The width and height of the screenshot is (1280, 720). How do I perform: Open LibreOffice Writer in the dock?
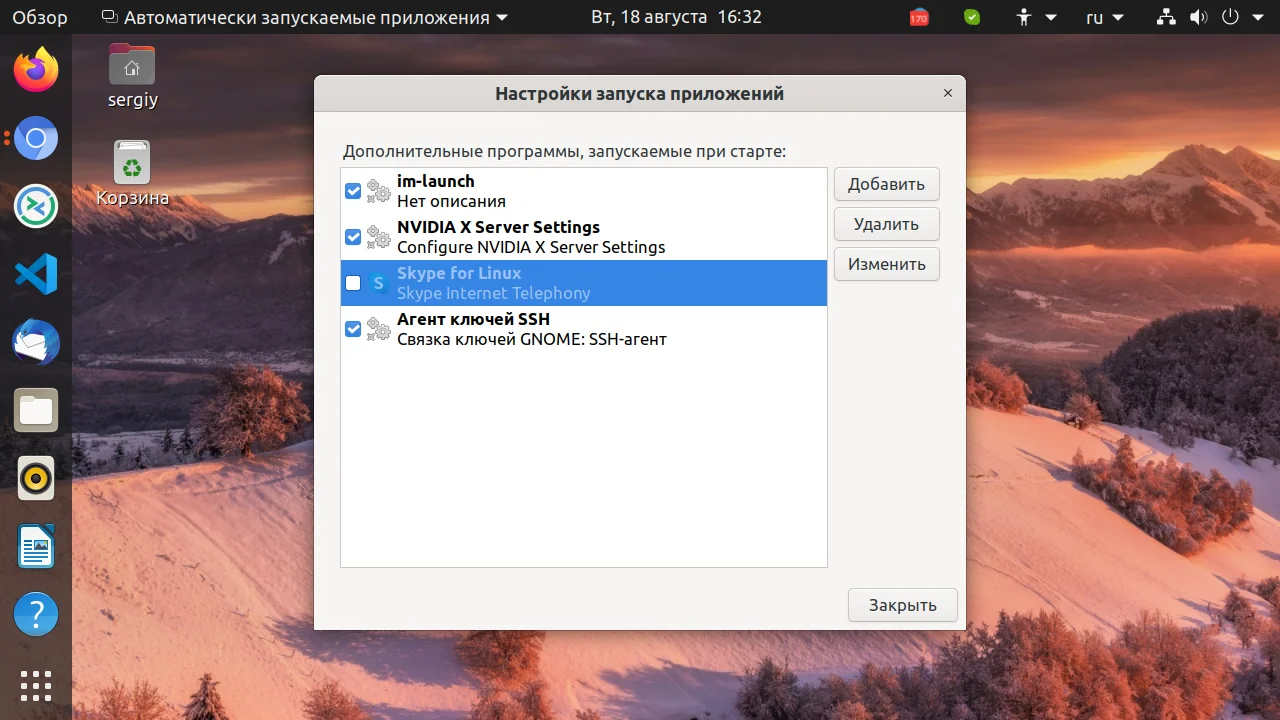[36, 546]
